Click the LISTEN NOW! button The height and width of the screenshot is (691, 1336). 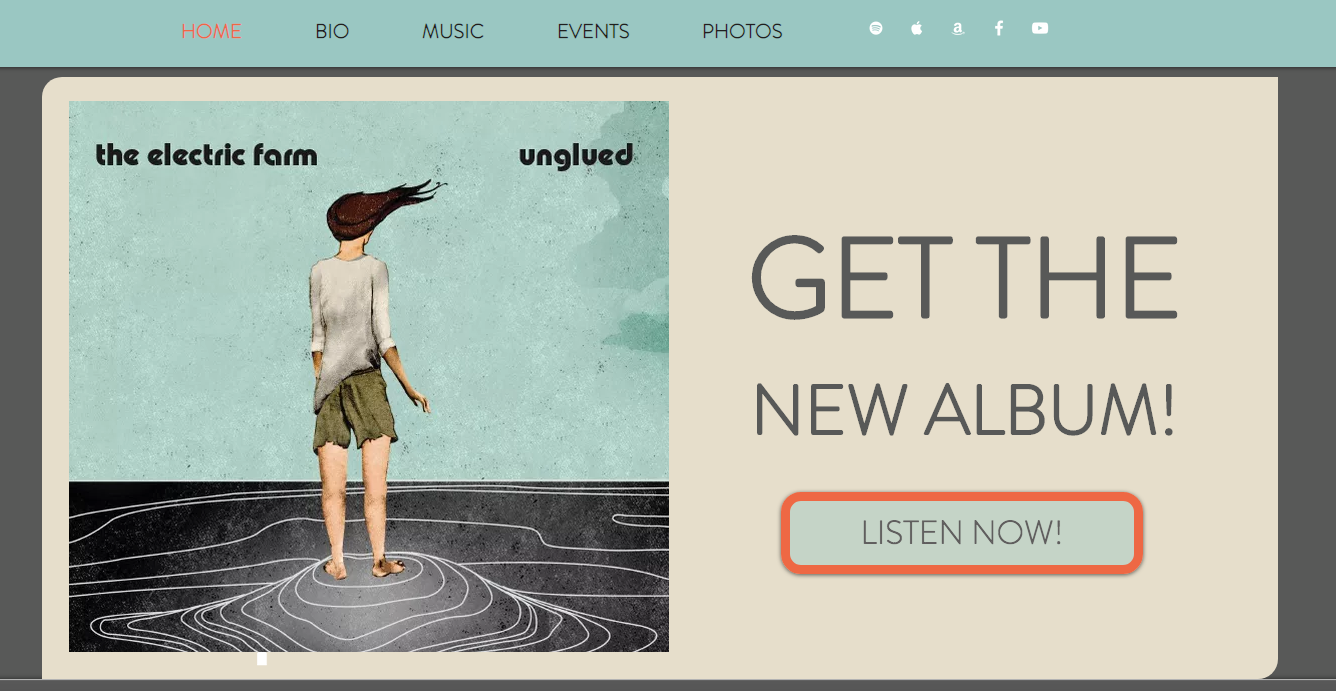click(x=962, y=533)
